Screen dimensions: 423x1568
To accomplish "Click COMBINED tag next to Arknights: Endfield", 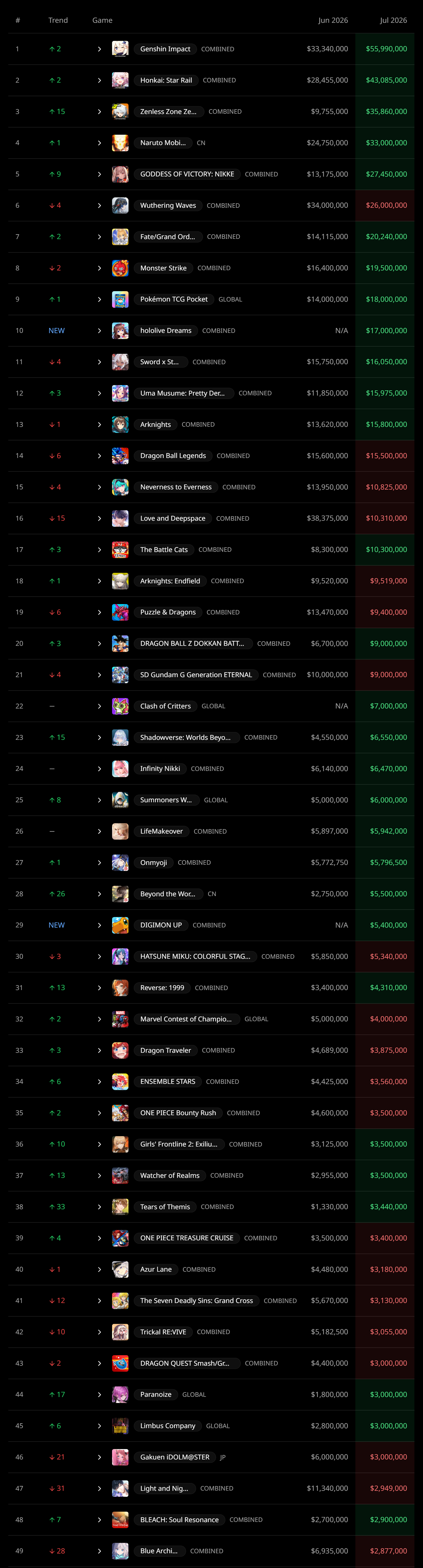I will 227,581.
